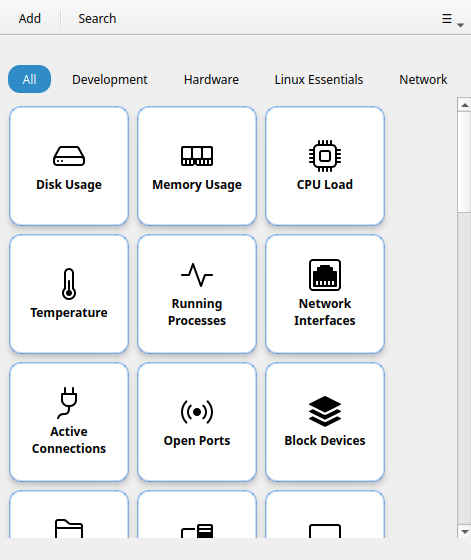Viewport: 471px width, 560px height.
Task: Select the All category filter
Action: (x=29, y=79)
